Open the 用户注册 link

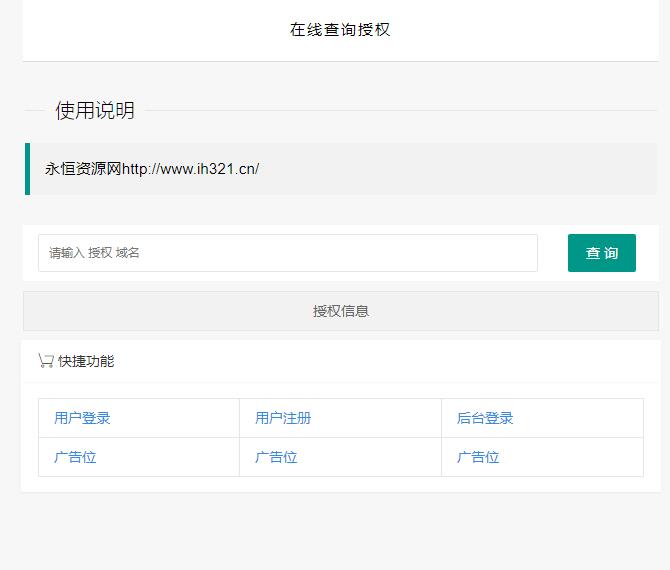coord(283,418)
